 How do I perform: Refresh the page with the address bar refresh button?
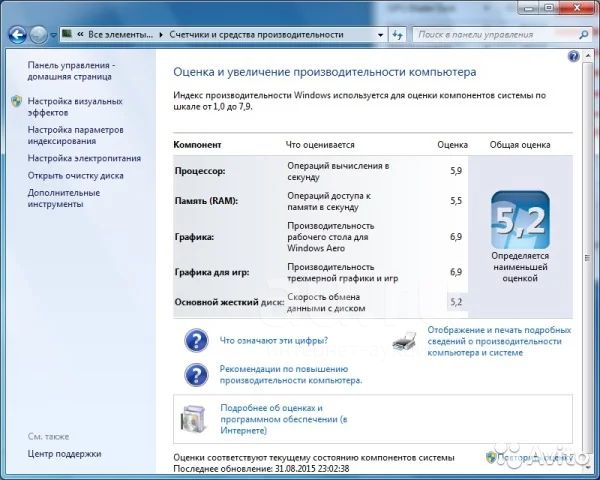coord(398,35)
